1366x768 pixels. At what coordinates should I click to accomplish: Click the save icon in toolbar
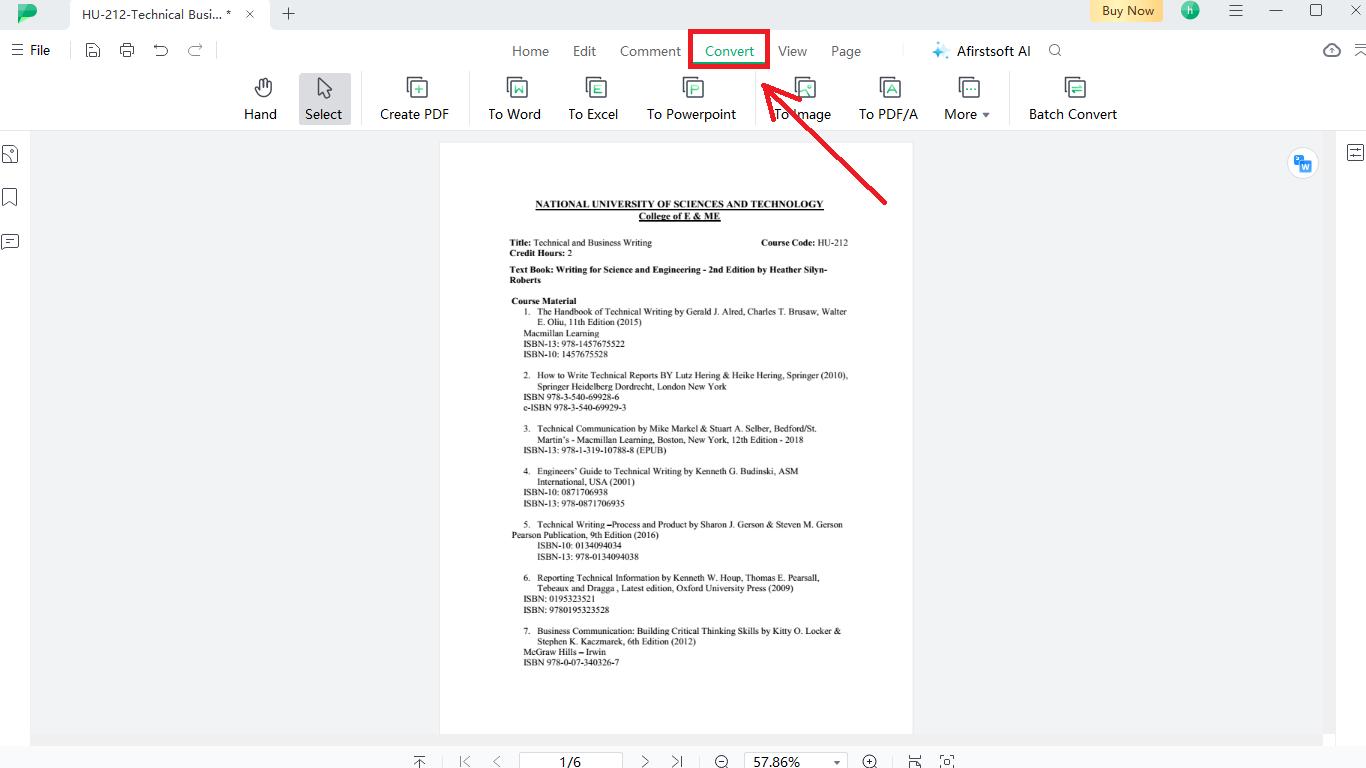click(x=93, y=50)
